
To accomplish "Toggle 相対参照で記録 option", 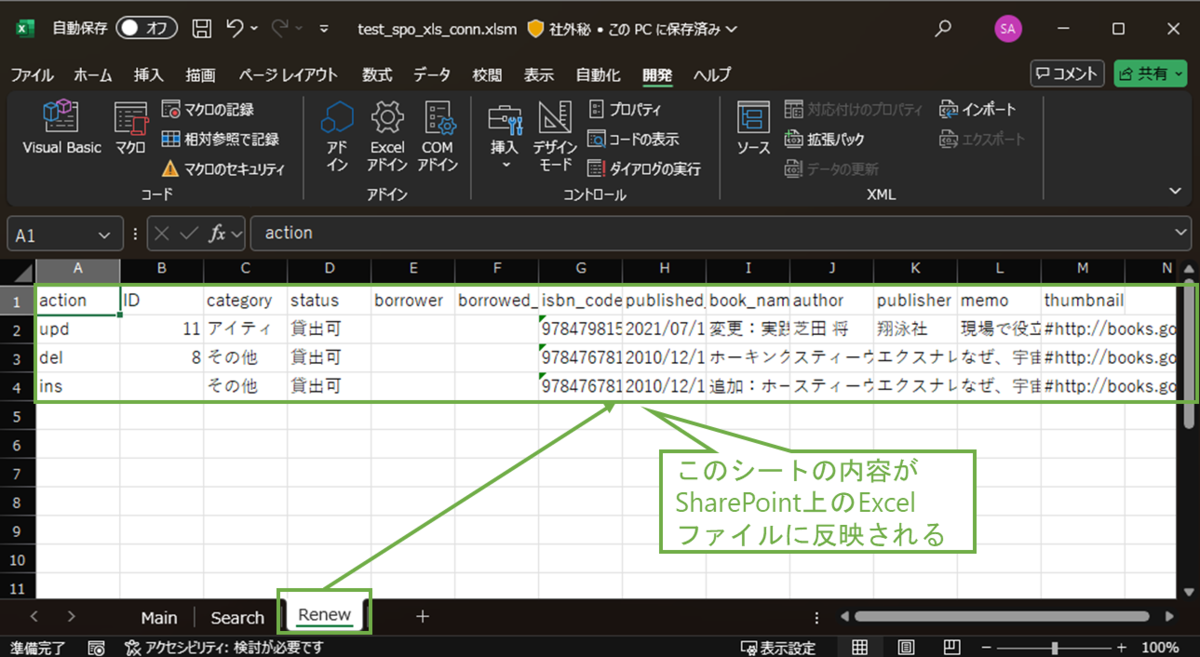I will click(219, 139).
